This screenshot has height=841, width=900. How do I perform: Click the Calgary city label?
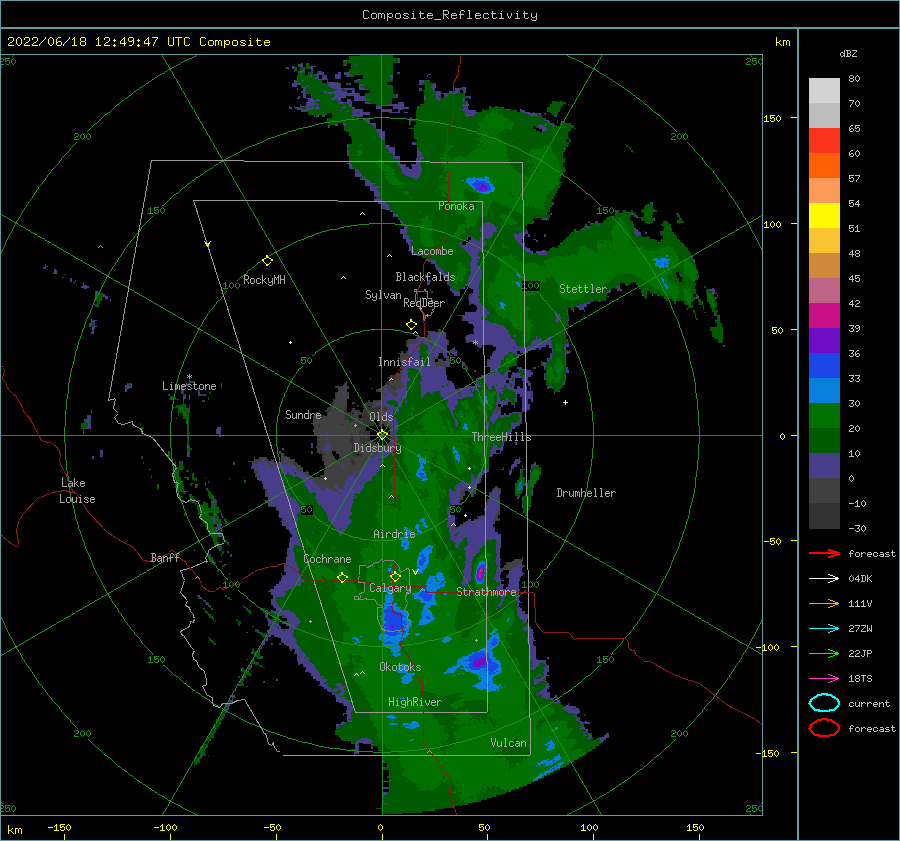390,588
